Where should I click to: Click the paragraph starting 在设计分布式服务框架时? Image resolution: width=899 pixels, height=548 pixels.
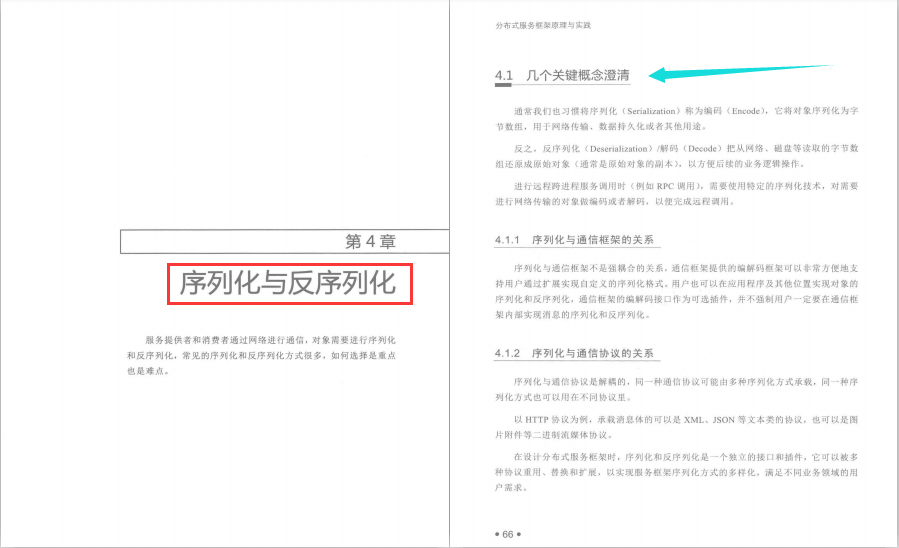677,472
